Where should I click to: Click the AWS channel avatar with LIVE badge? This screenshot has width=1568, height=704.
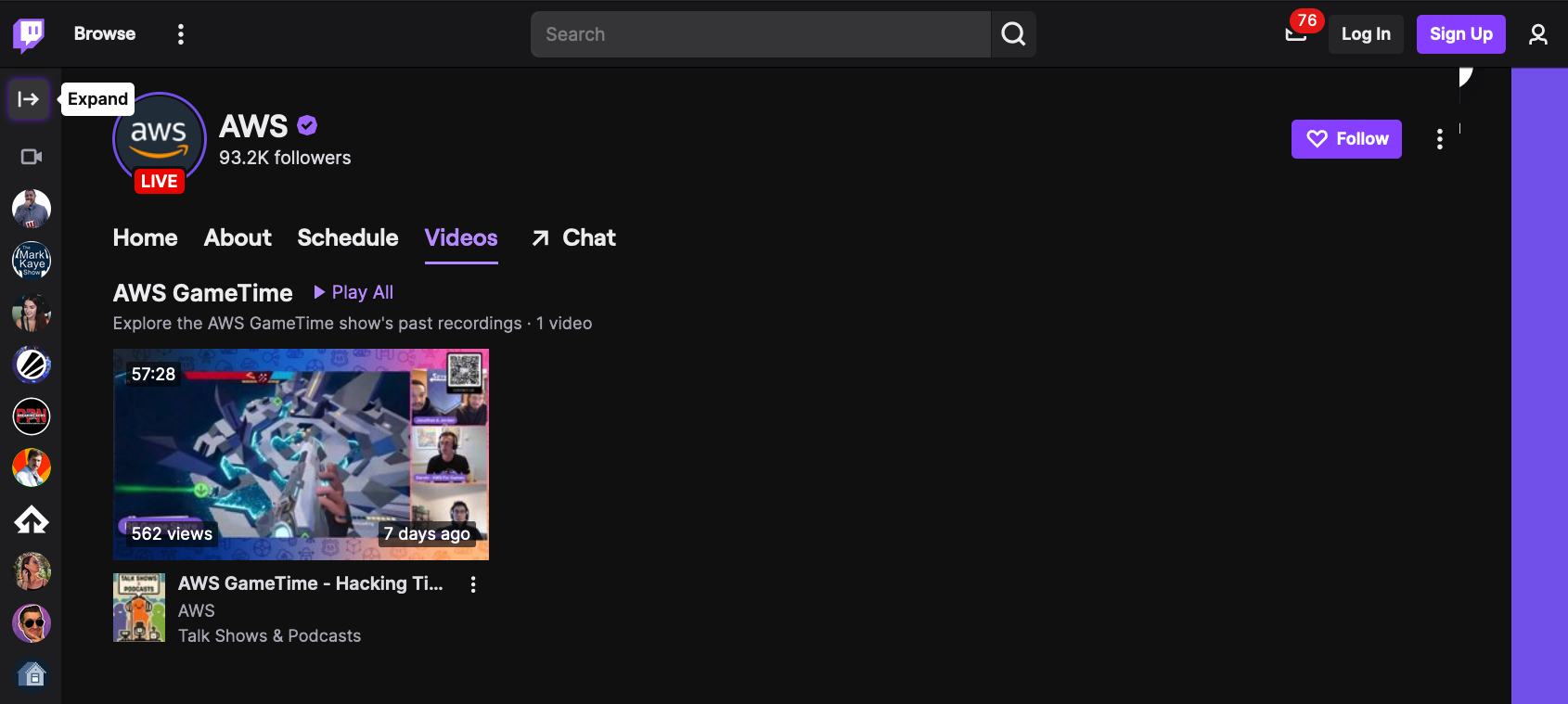tap(160, 140)
